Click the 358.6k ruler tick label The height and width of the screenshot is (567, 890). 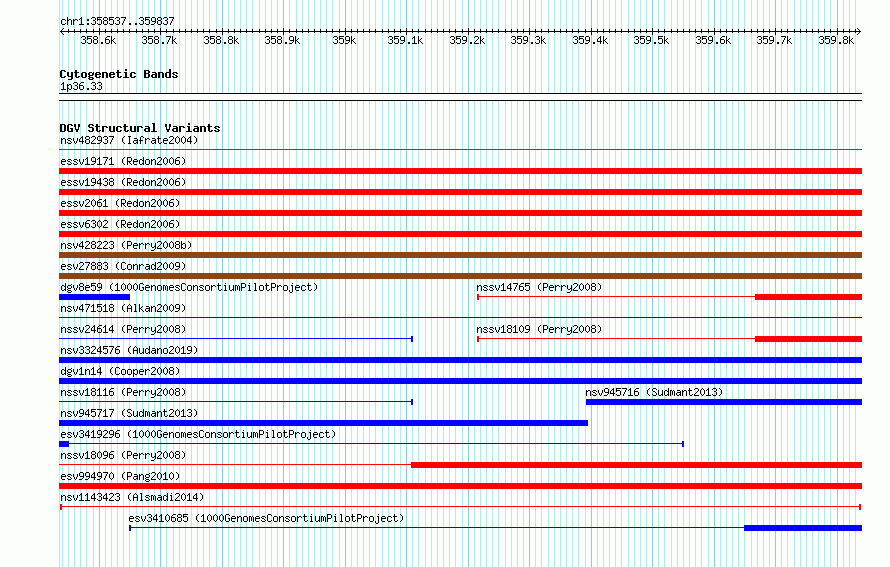point(98,40)
